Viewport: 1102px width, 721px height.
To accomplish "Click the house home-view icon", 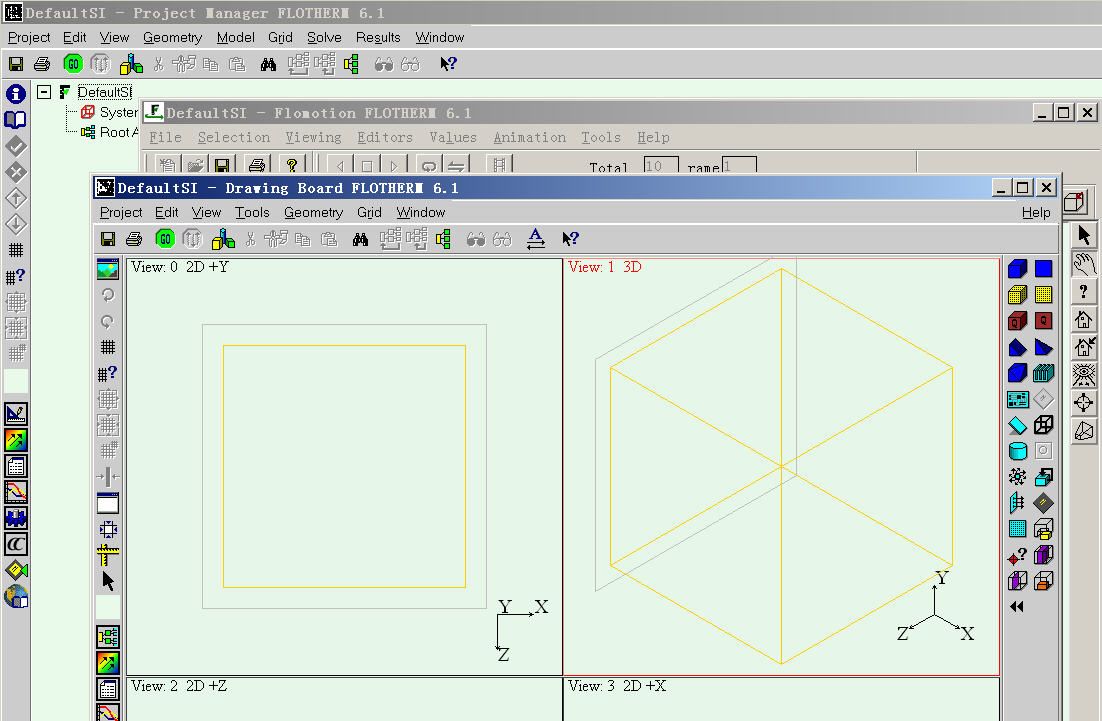I will click(1084, 319).
